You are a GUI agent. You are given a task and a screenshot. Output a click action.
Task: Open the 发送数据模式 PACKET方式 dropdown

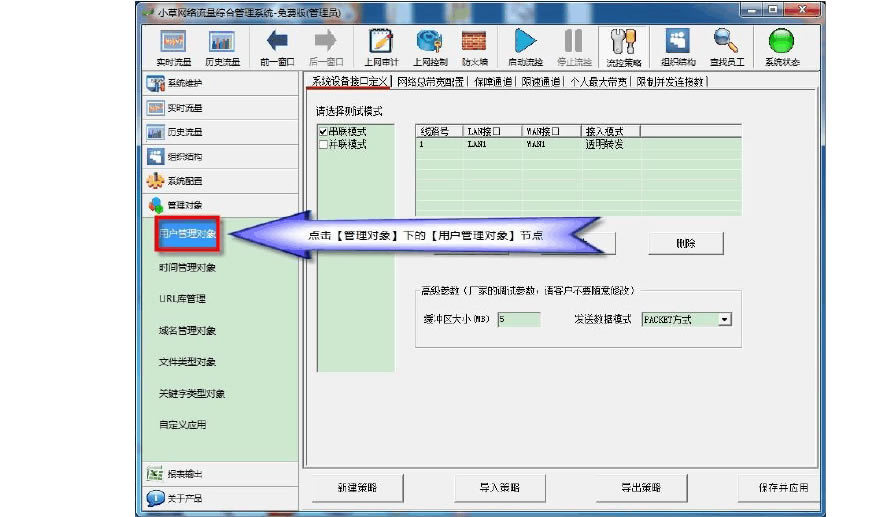coord(724,319)
